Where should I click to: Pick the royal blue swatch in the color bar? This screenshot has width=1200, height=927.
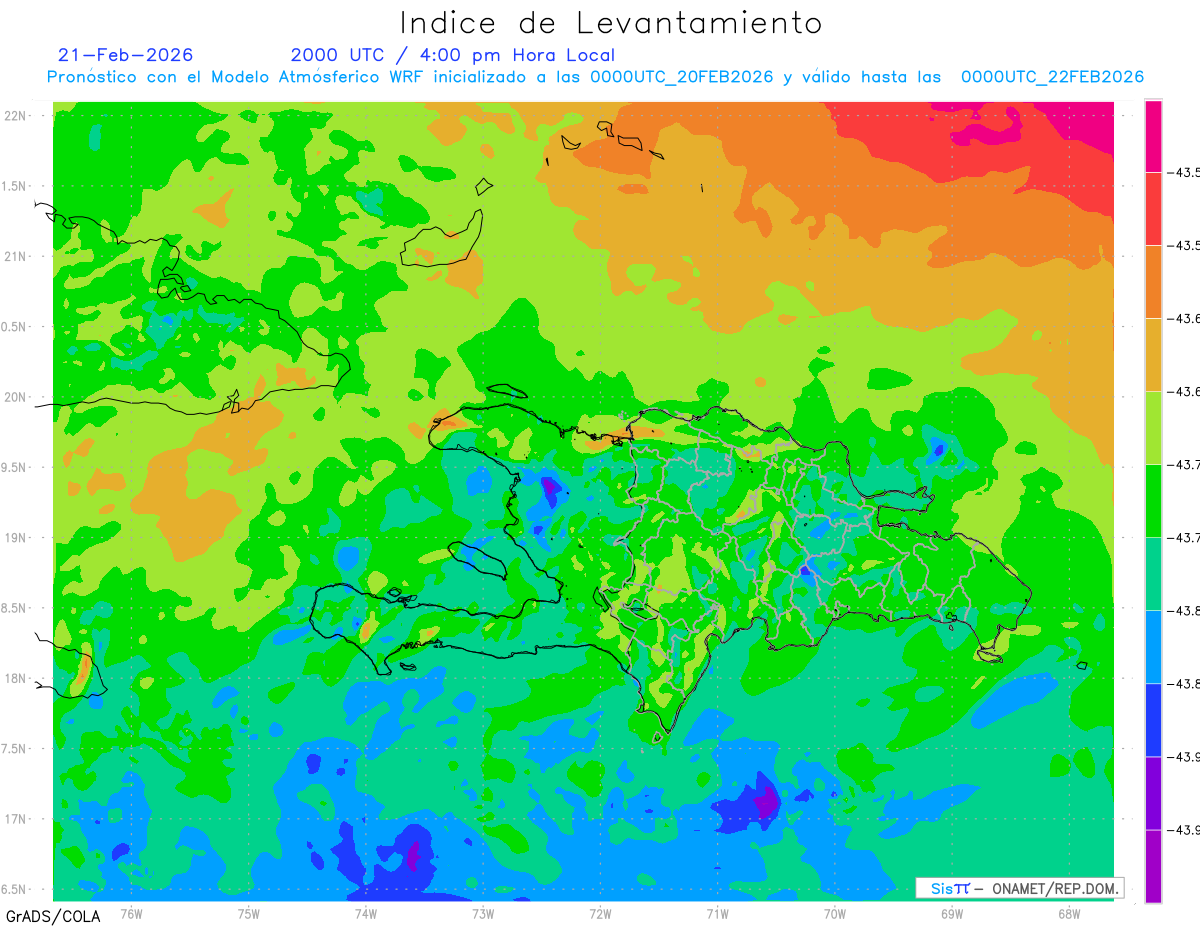point(1153,720)
